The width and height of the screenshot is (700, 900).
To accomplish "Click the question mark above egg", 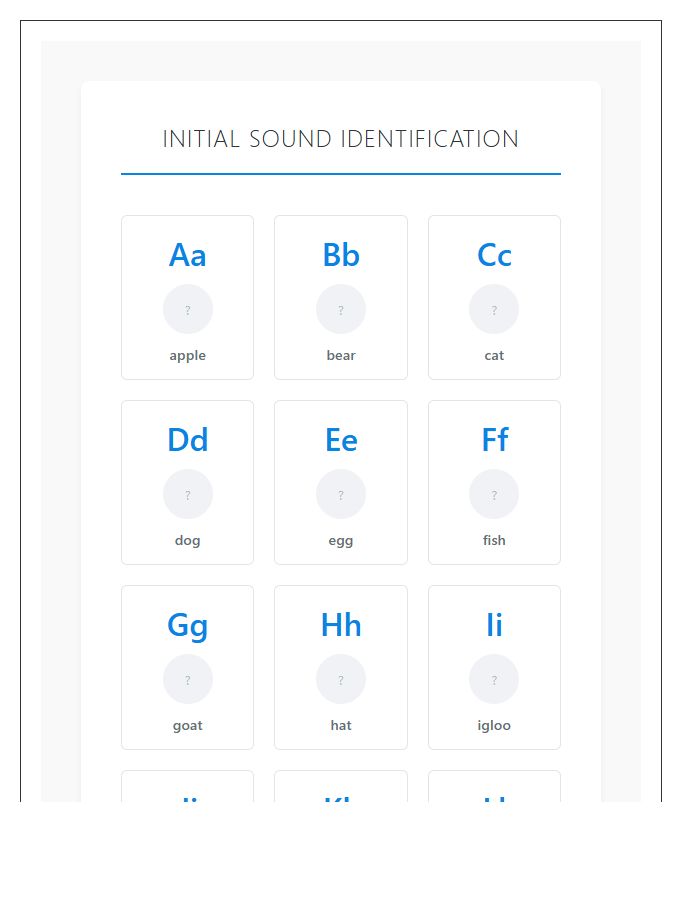I will (x=341, y=493).
